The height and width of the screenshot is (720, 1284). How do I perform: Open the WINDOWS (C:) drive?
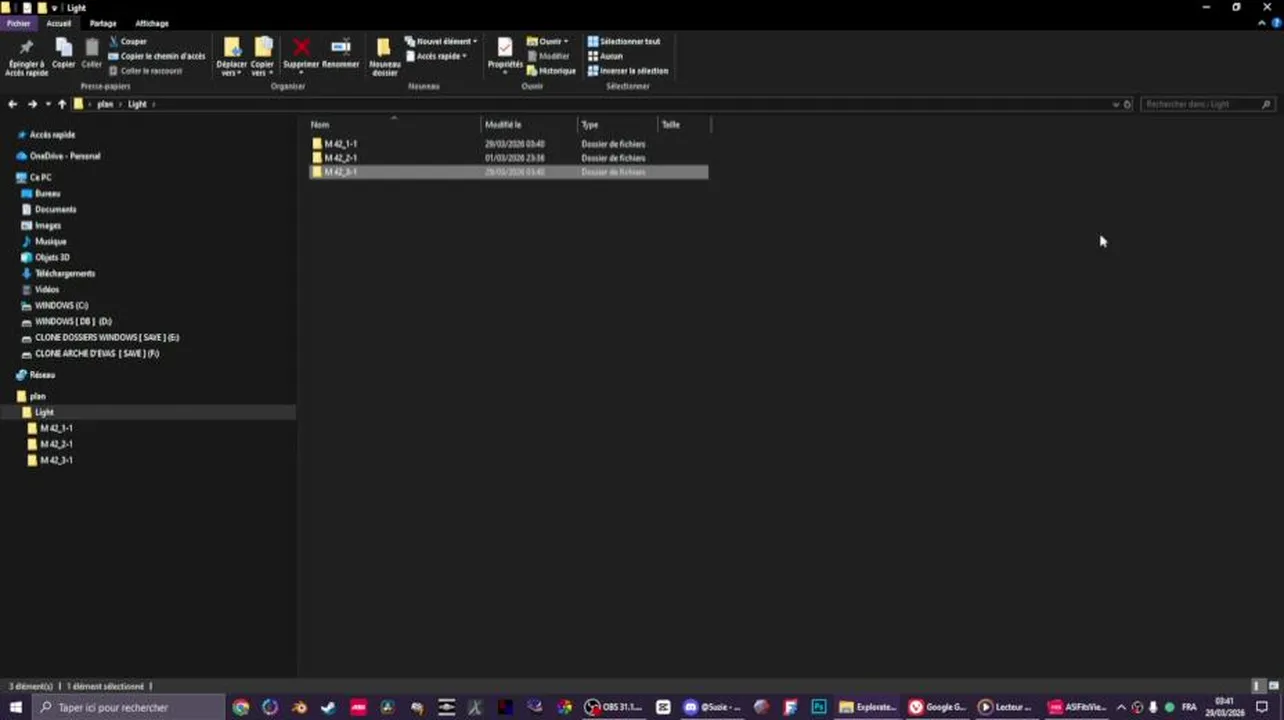(61, 305)
